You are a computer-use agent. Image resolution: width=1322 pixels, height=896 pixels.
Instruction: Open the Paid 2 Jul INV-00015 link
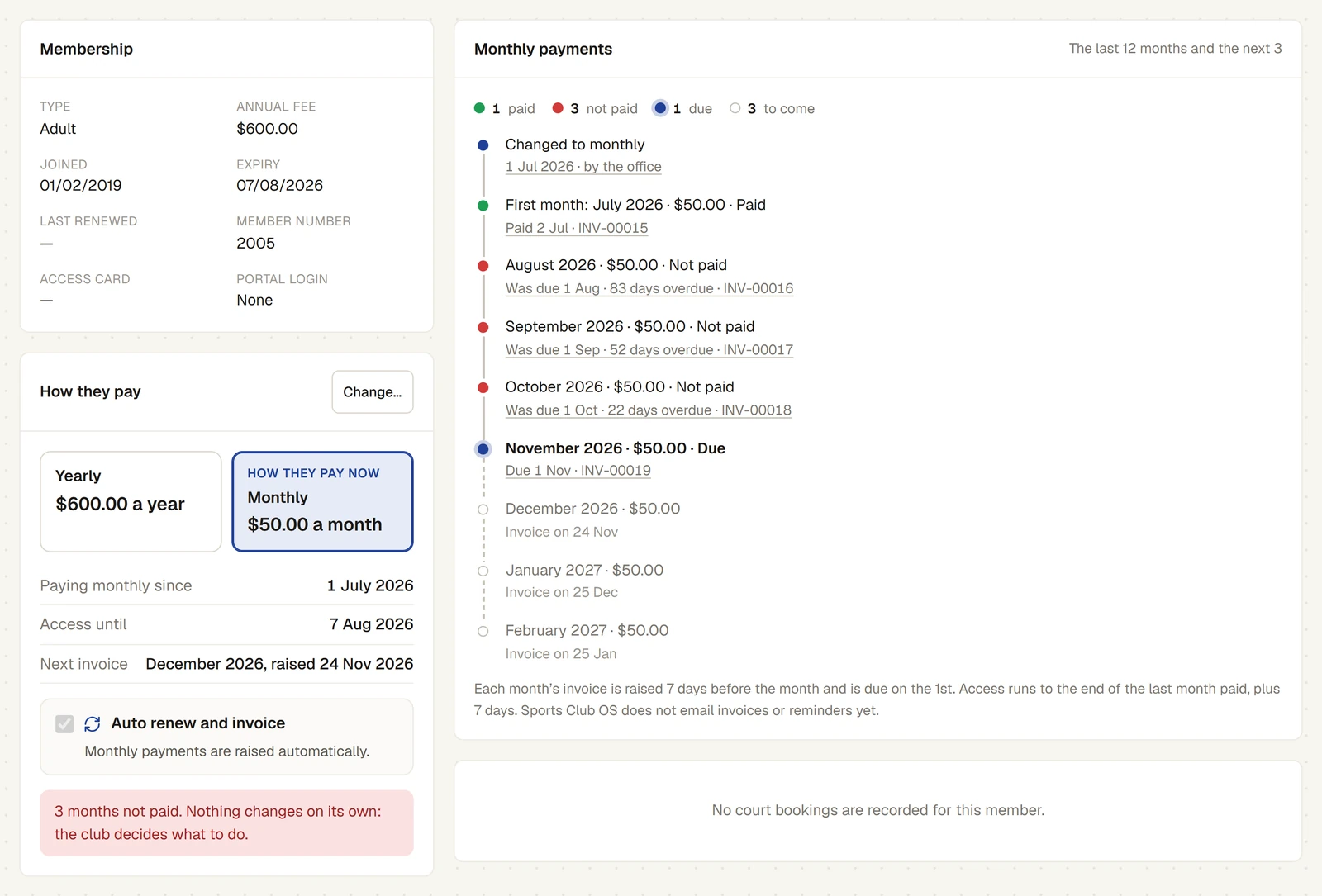[577, 228]
